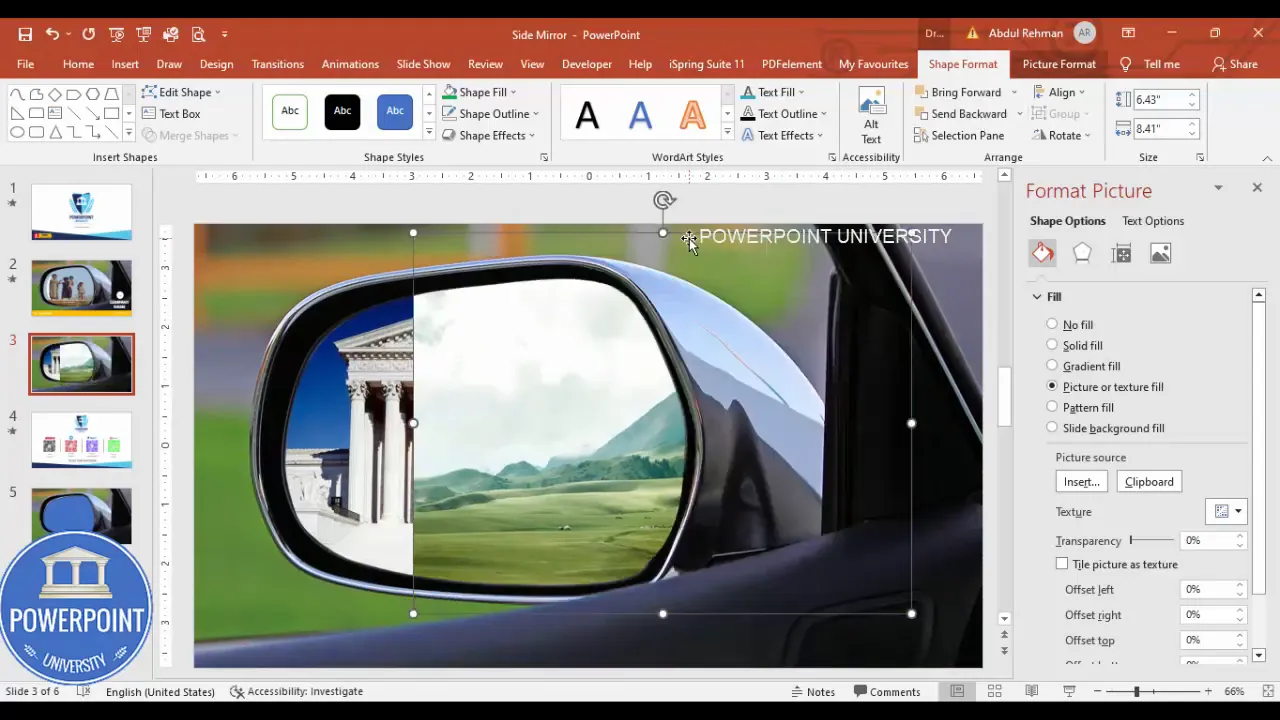Click the Share button
The width and height of the screenshot is (1280, 720).
[x=1235, y=64]
